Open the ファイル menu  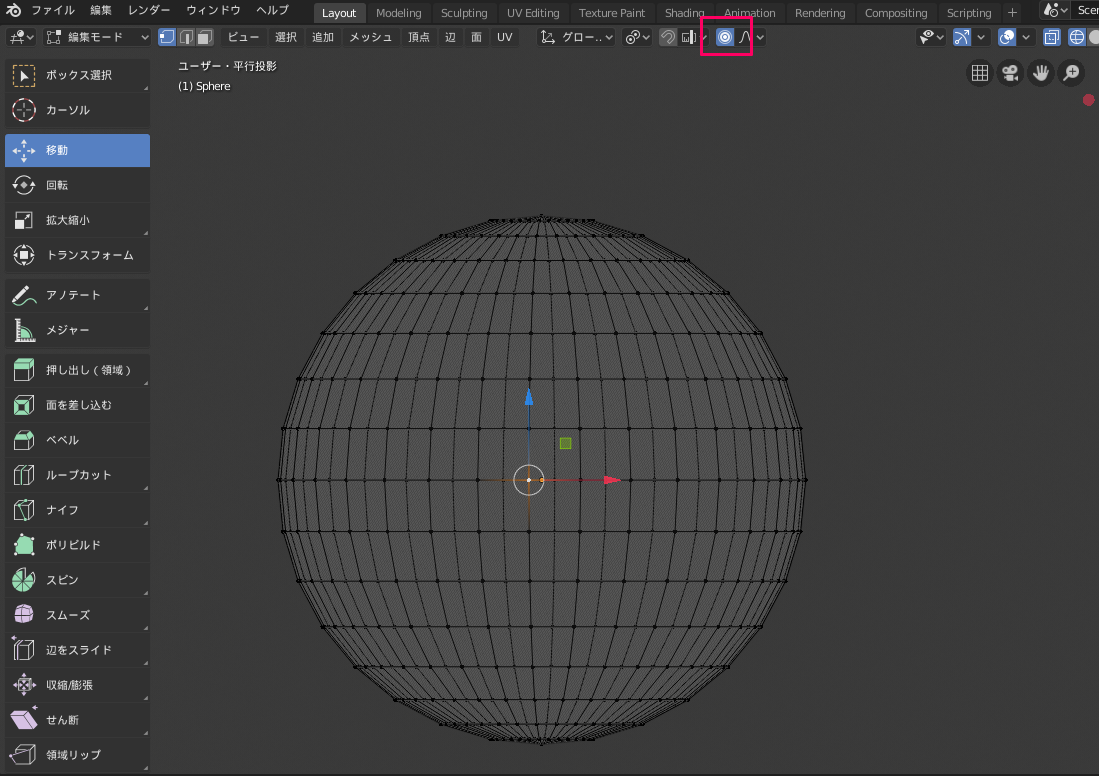53,11
